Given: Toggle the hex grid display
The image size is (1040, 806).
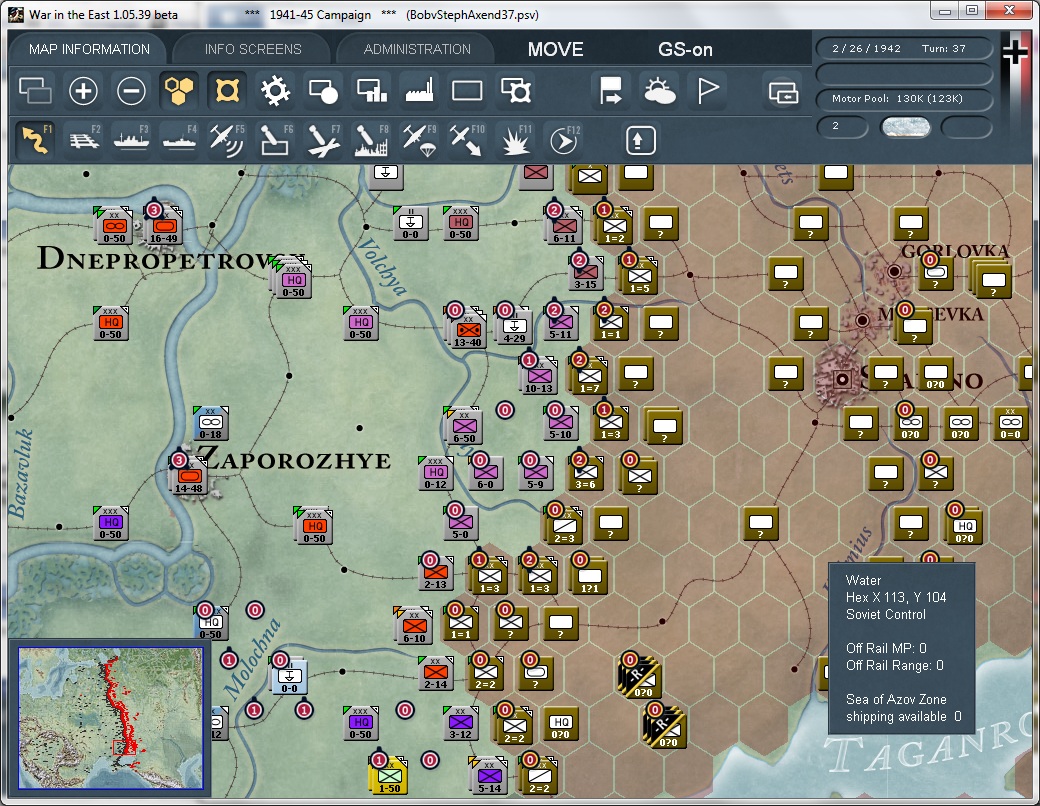Looking at the screenshot, I should click(x=179, y=91).
